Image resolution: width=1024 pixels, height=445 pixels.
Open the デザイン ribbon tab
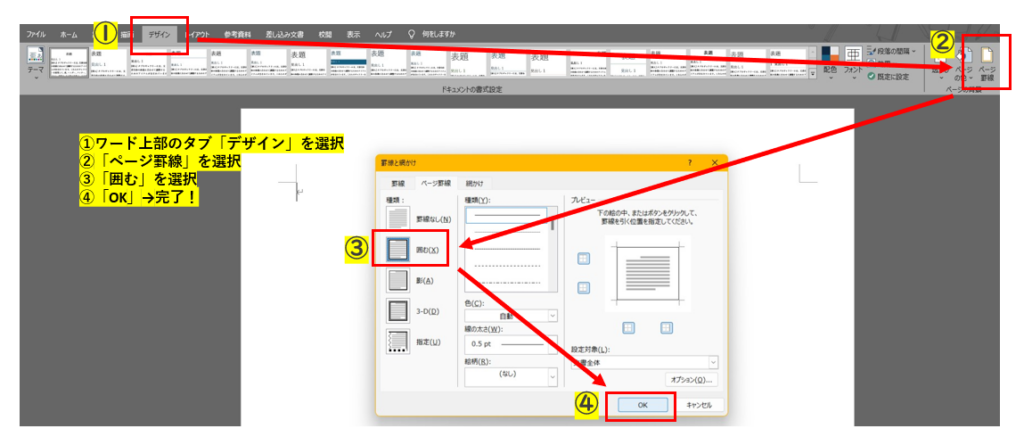pos(160,34)
